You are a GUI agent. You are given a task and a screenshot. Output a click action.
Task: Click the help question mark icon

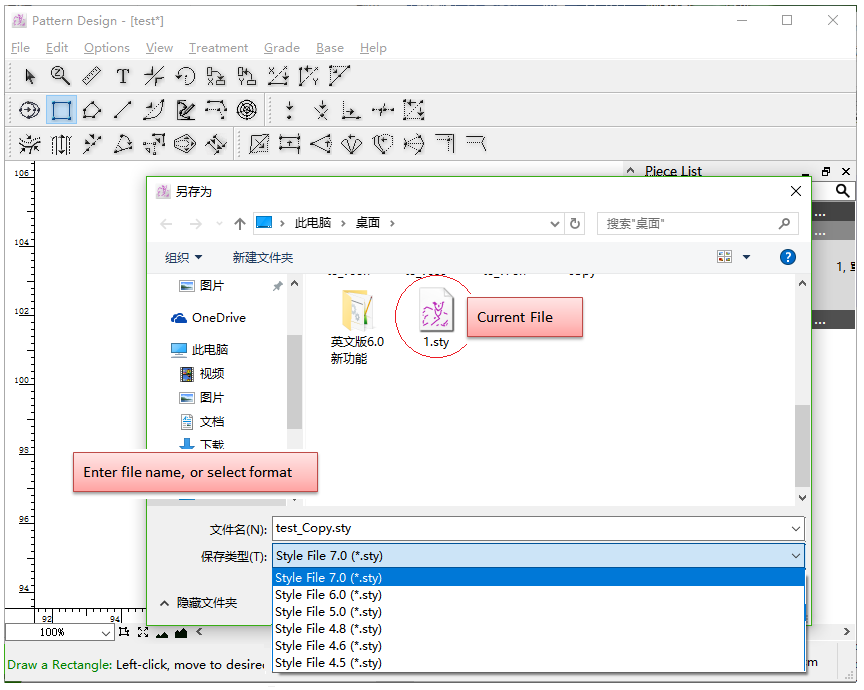pos(787,257)
